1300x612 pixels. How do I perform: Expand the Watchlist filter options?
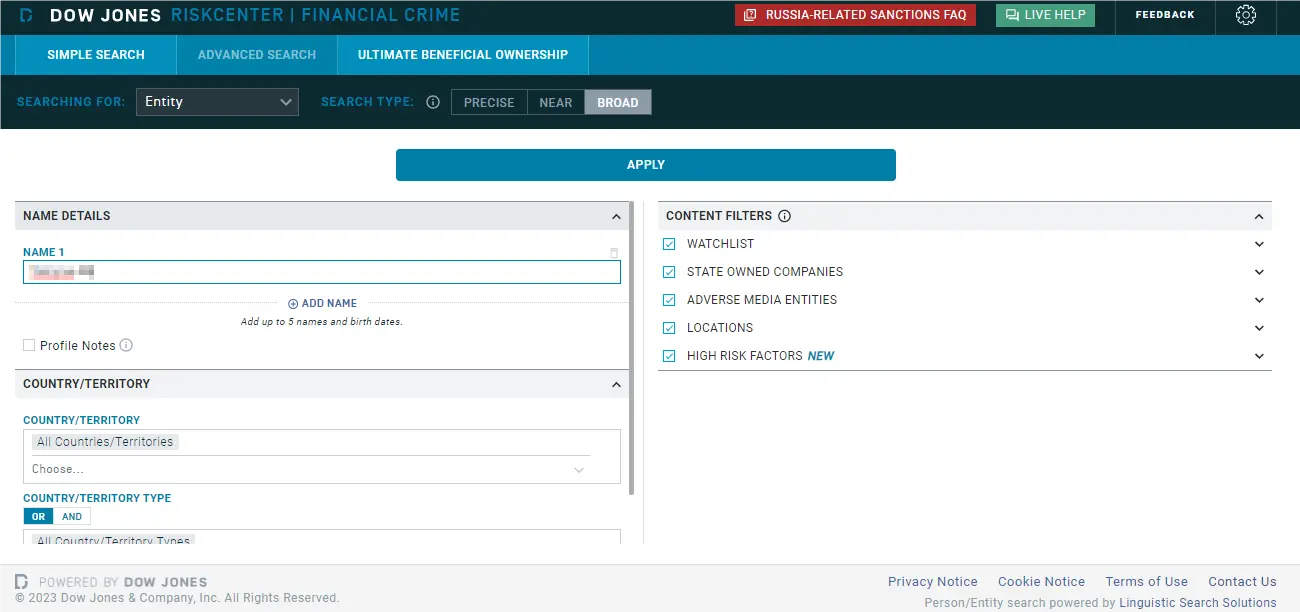(x=1259, y=244)
